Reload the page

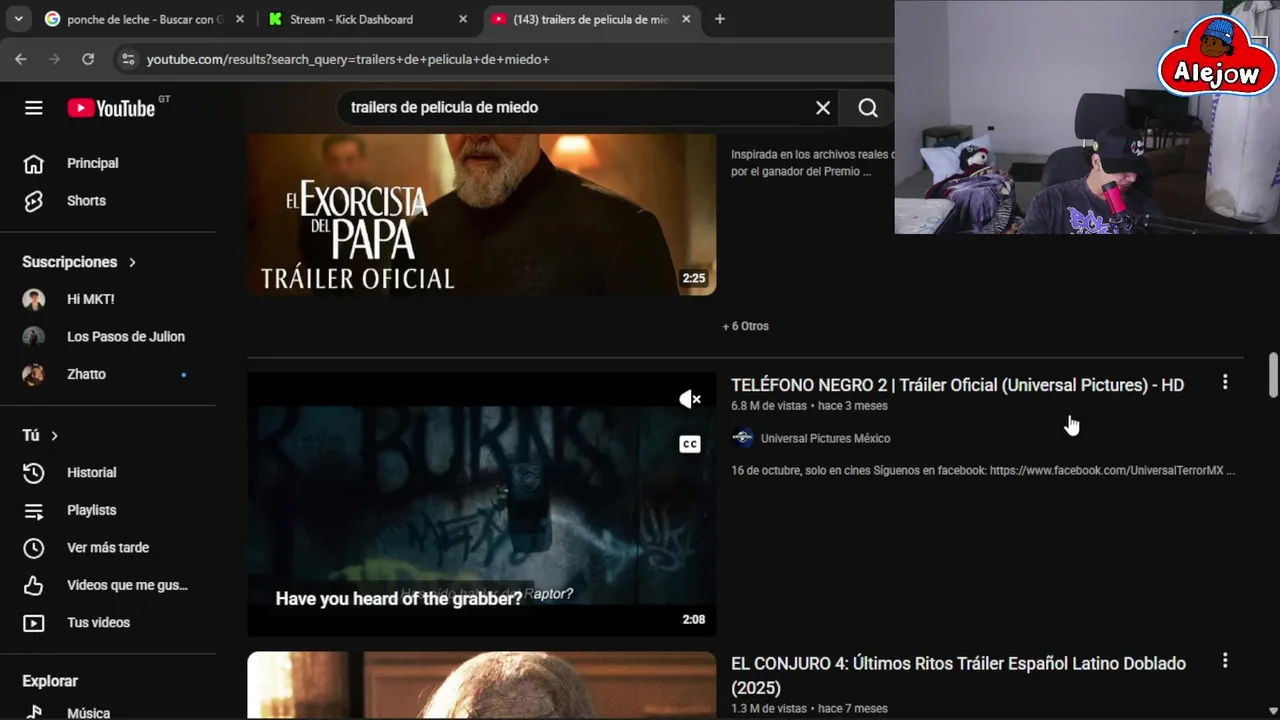point(88,59)
